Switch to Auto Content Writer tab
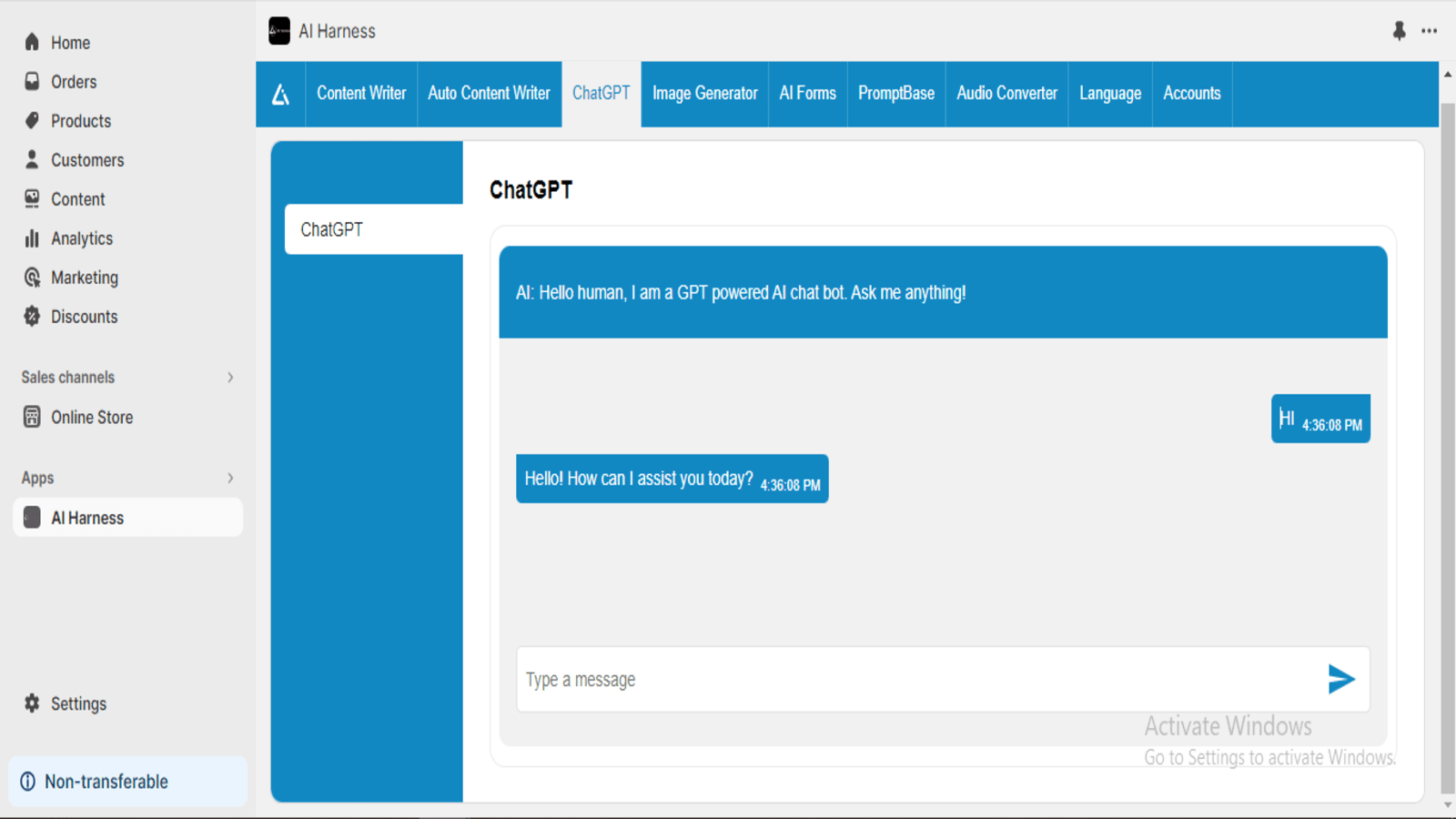The image size is (1456, 819). point(489,94)
